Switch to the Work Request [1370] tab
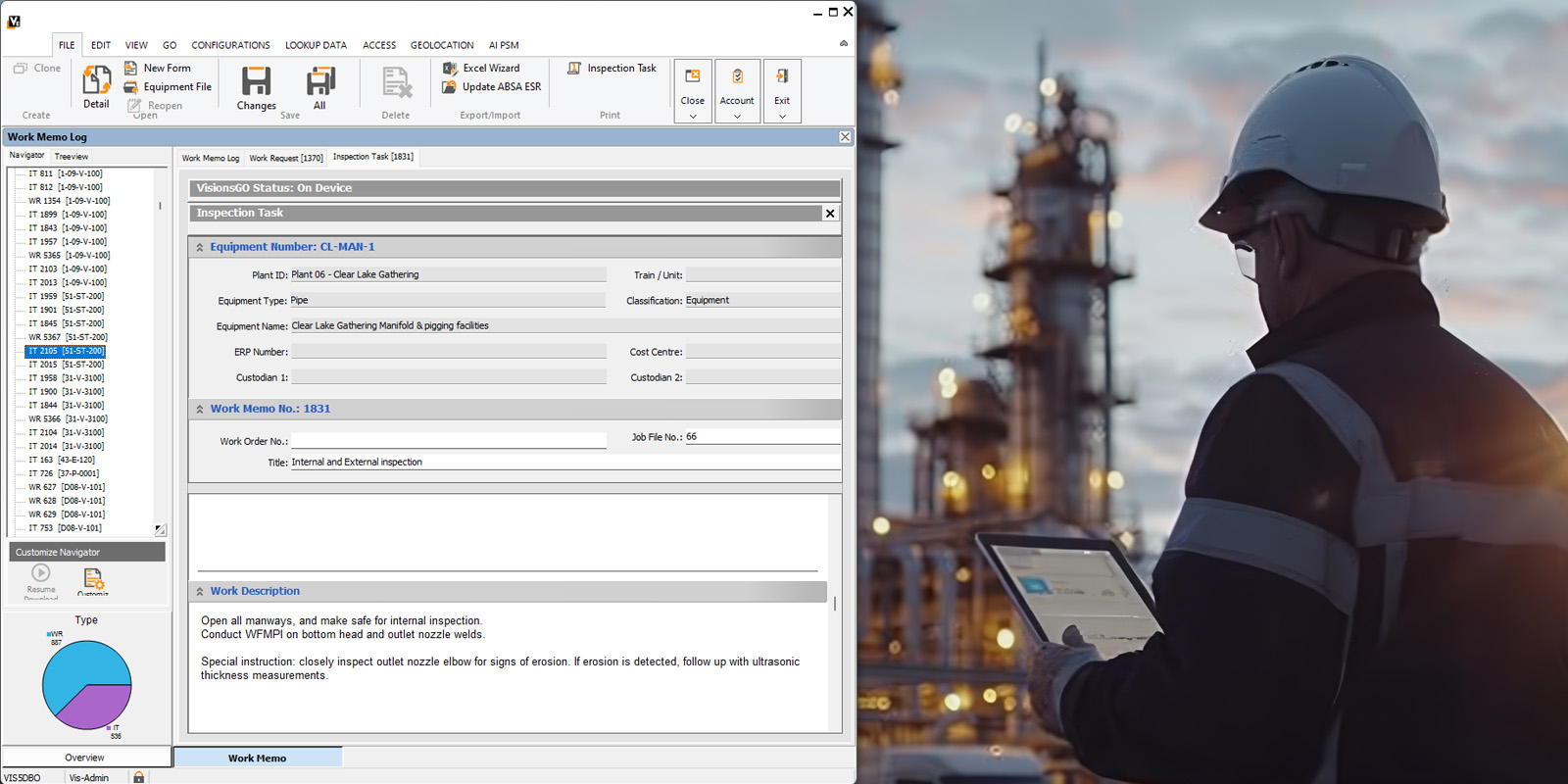1568x784 pixels. pyautogui.click(x=285, y=158)
